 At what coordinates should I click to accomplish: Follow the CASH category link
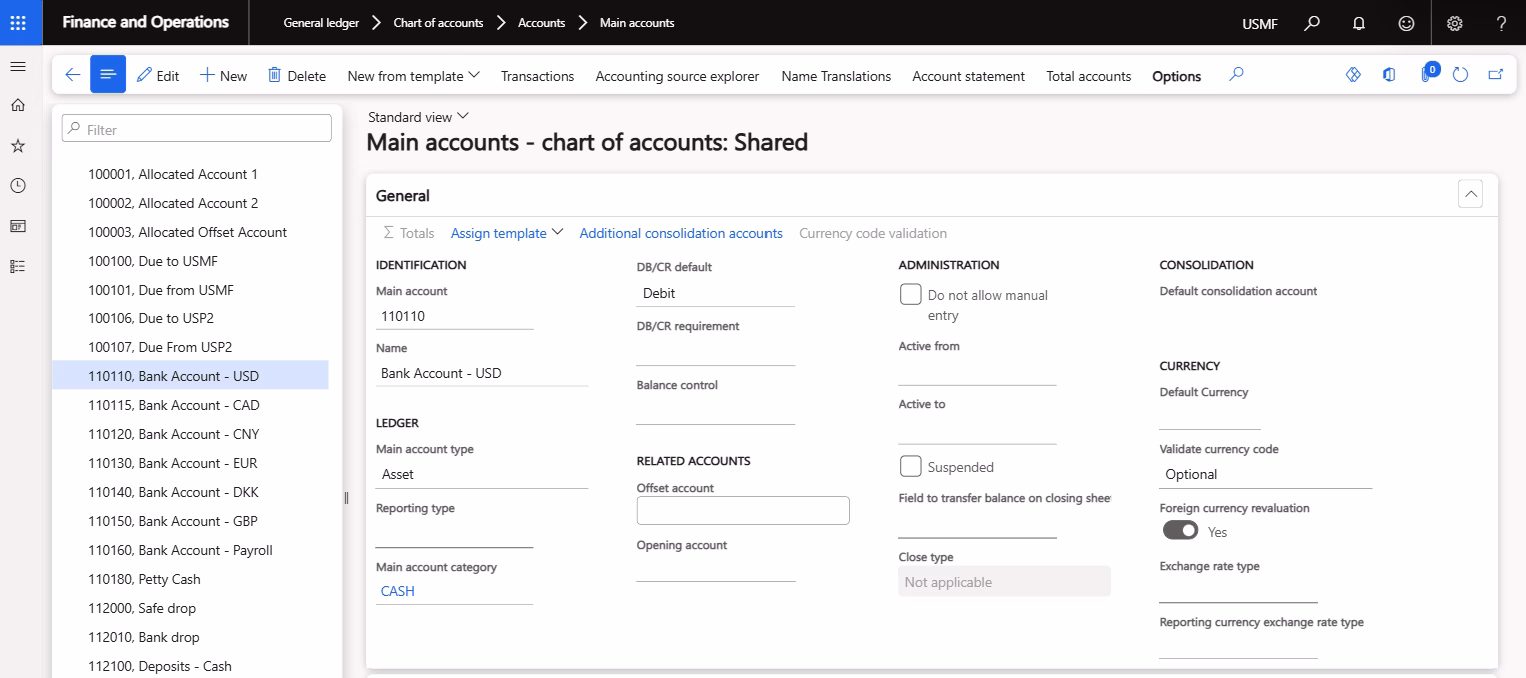(x=398, y=591)
